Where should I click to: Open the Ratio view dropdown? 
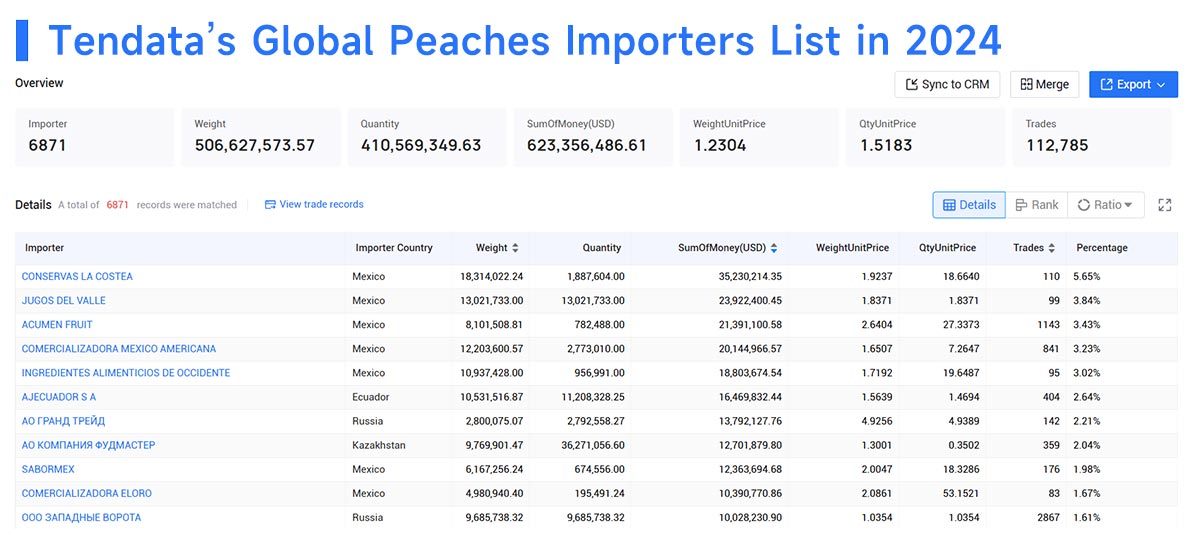1105,205
